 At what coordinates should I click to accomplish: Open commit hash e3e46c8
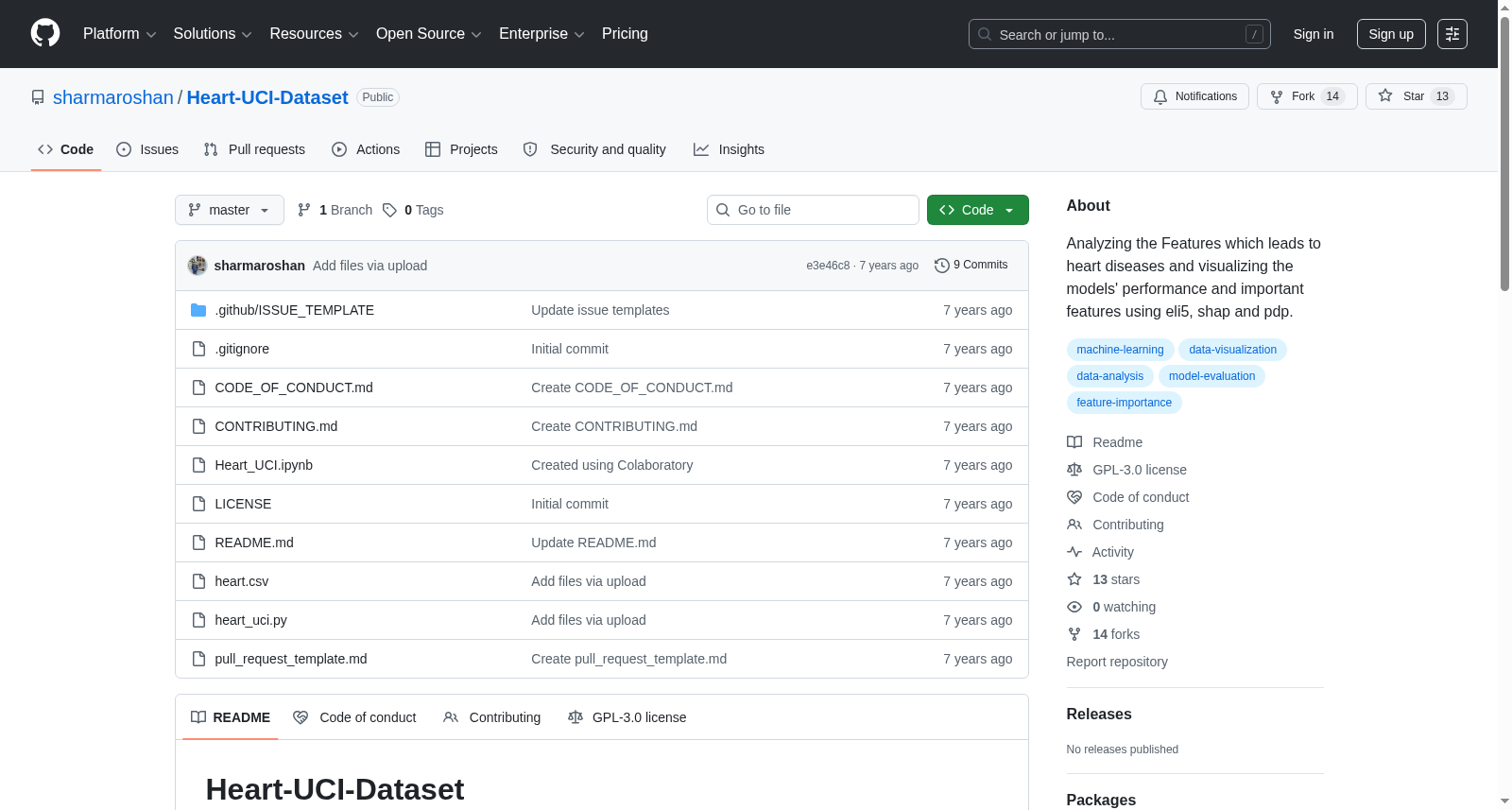pos(828,266)
